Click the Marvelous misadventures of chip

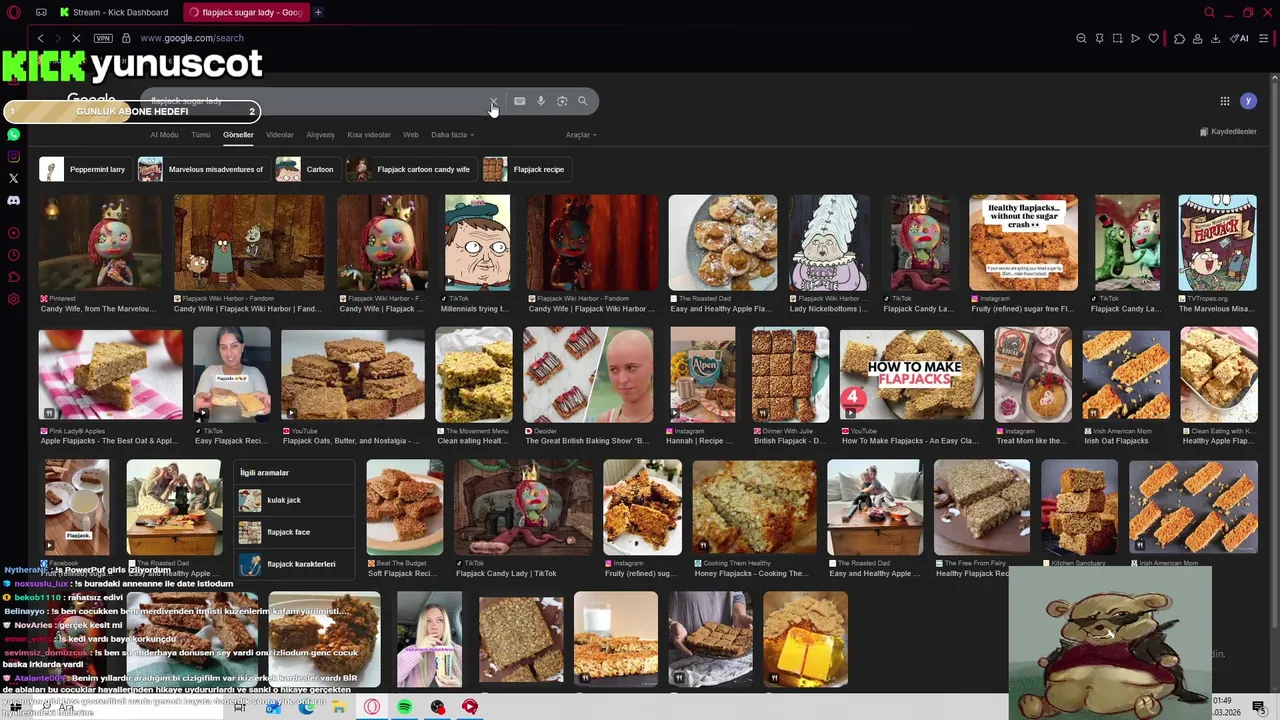point(203,169)
